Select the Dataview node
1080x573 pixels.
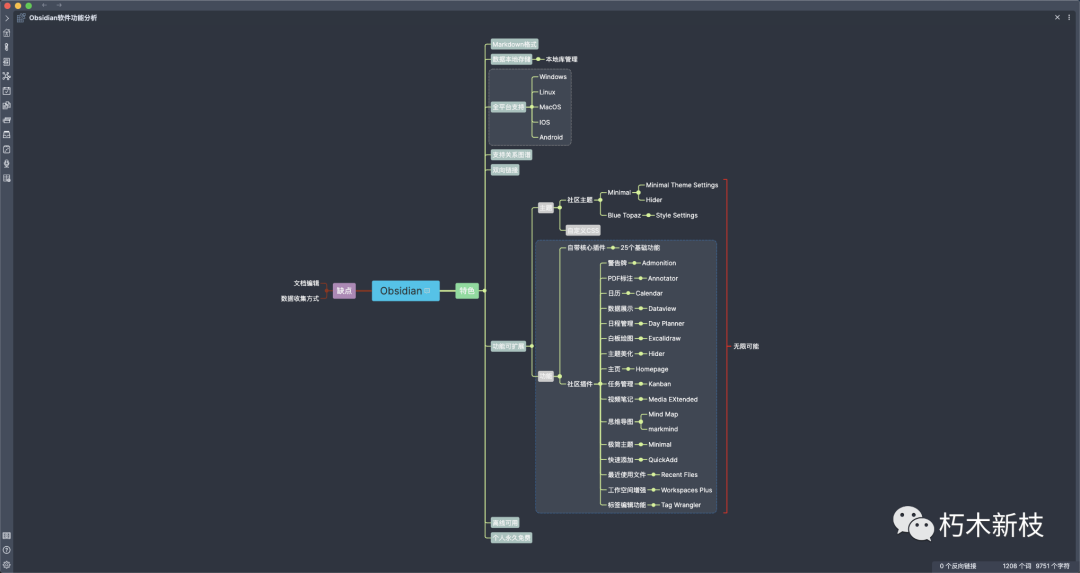click(662, 309)
